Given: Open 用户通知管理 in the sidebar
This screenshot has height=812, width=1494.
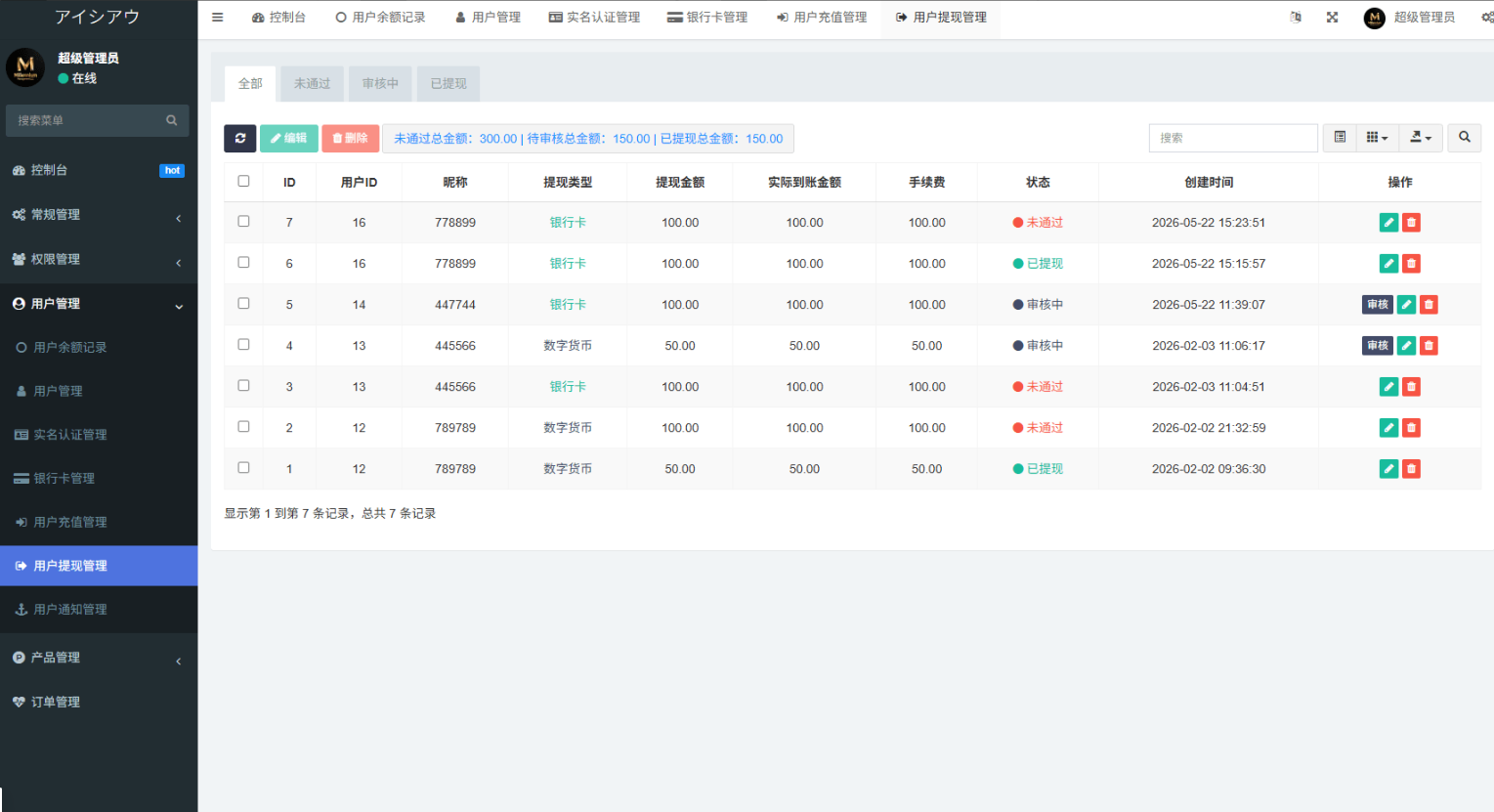Looking at the screenshot, I should [99, 610].
